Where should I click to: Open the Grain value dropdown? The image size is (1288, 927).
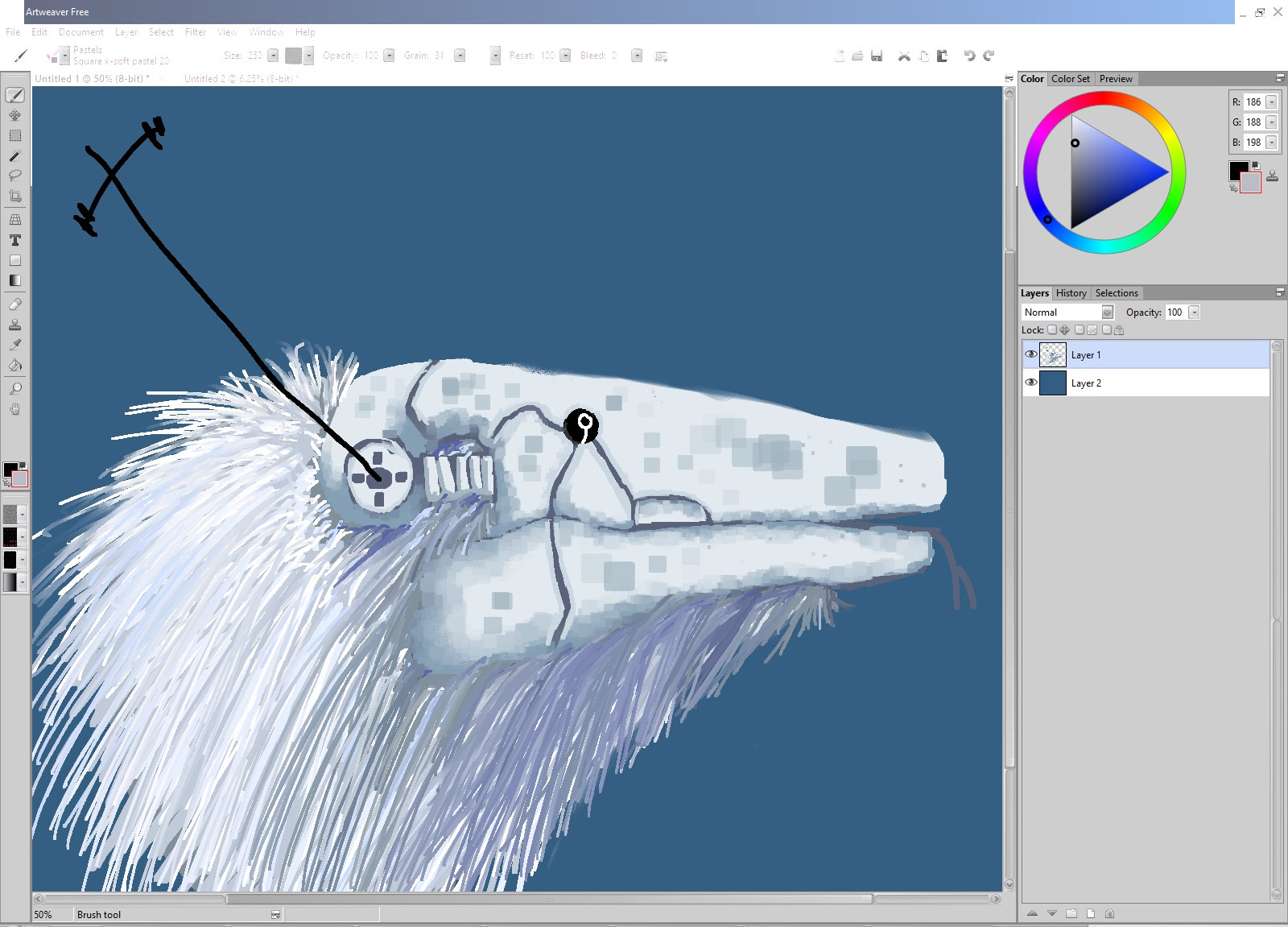click(x=460, y=56)
